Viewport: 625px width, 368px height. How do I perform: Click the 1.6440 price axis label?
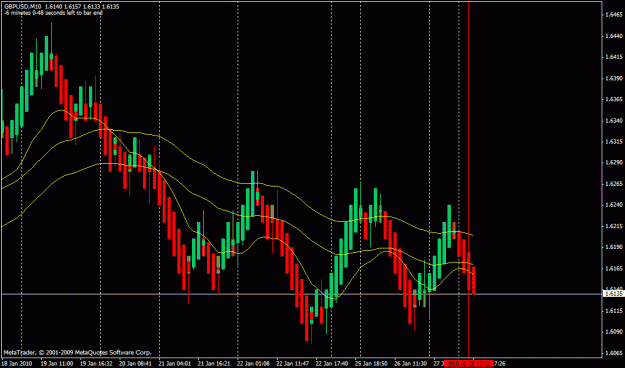[x=614, y=36]
